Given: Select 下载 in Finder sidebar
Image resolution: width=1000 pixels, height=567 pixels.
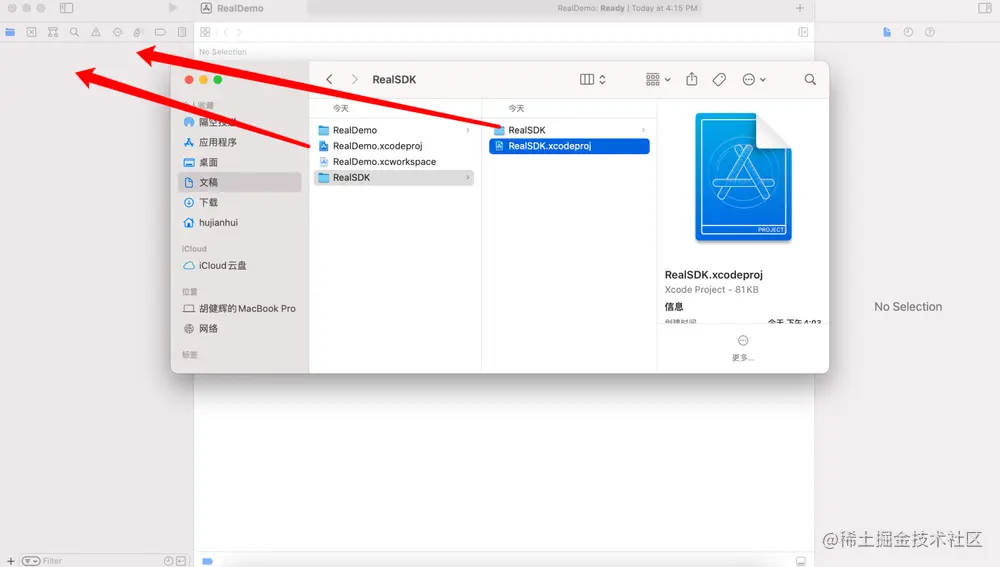Looking at the screenshot, I should [x=241, y=202].
